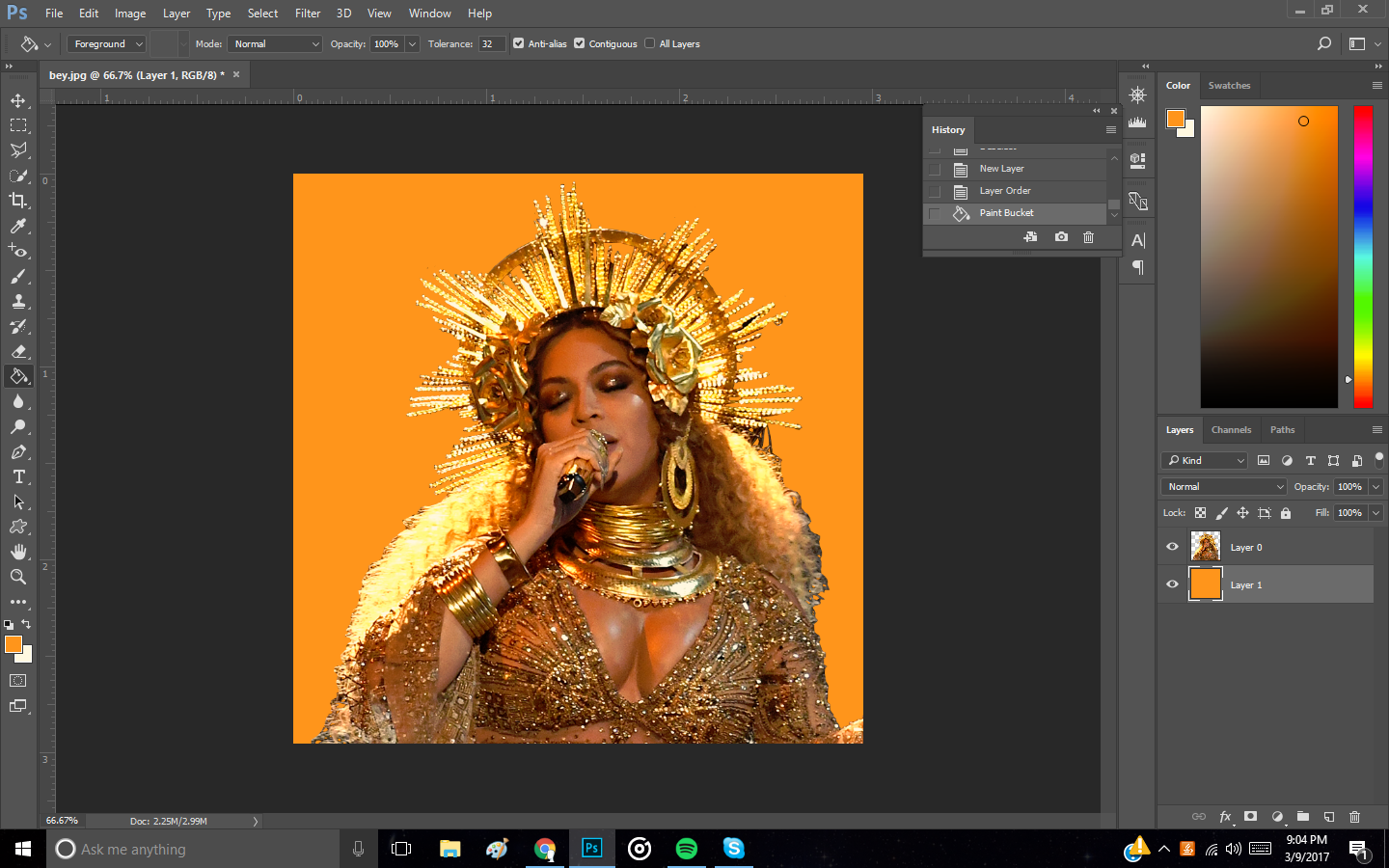Screen dimensions: 1389x868
Task: Select the Clone Stamp tool
Action: 18,301
